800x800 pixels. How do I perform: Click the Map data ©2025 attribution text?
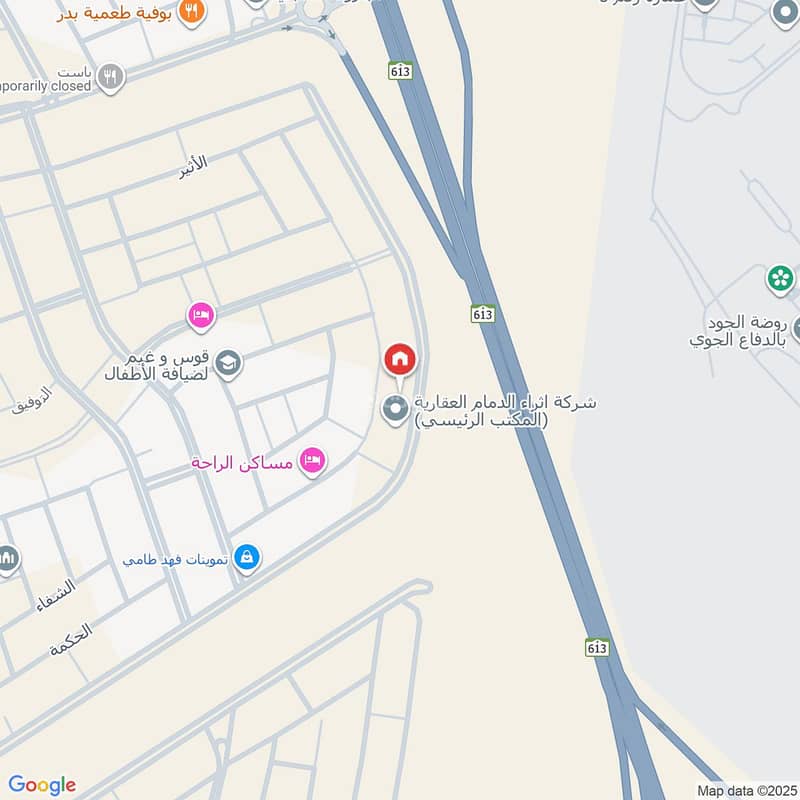pyautogui.click(x=747, y=791)
